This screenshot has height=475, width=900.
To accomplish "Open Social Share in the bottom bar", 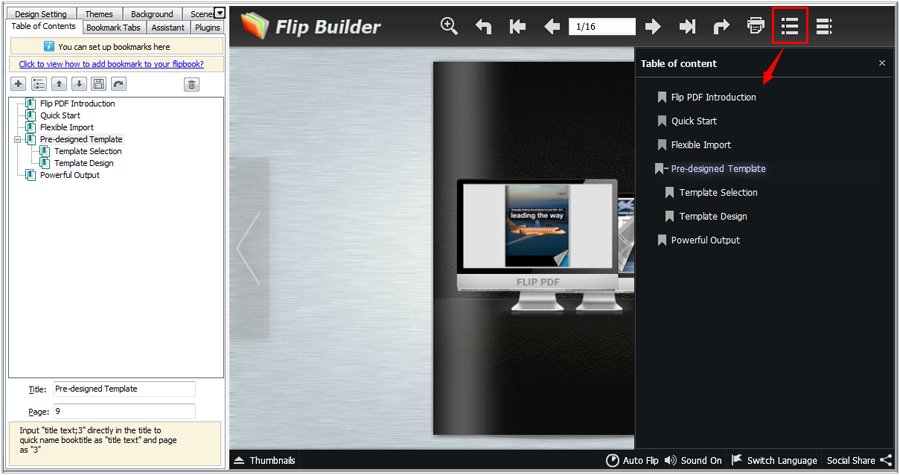I will [859, 460].
